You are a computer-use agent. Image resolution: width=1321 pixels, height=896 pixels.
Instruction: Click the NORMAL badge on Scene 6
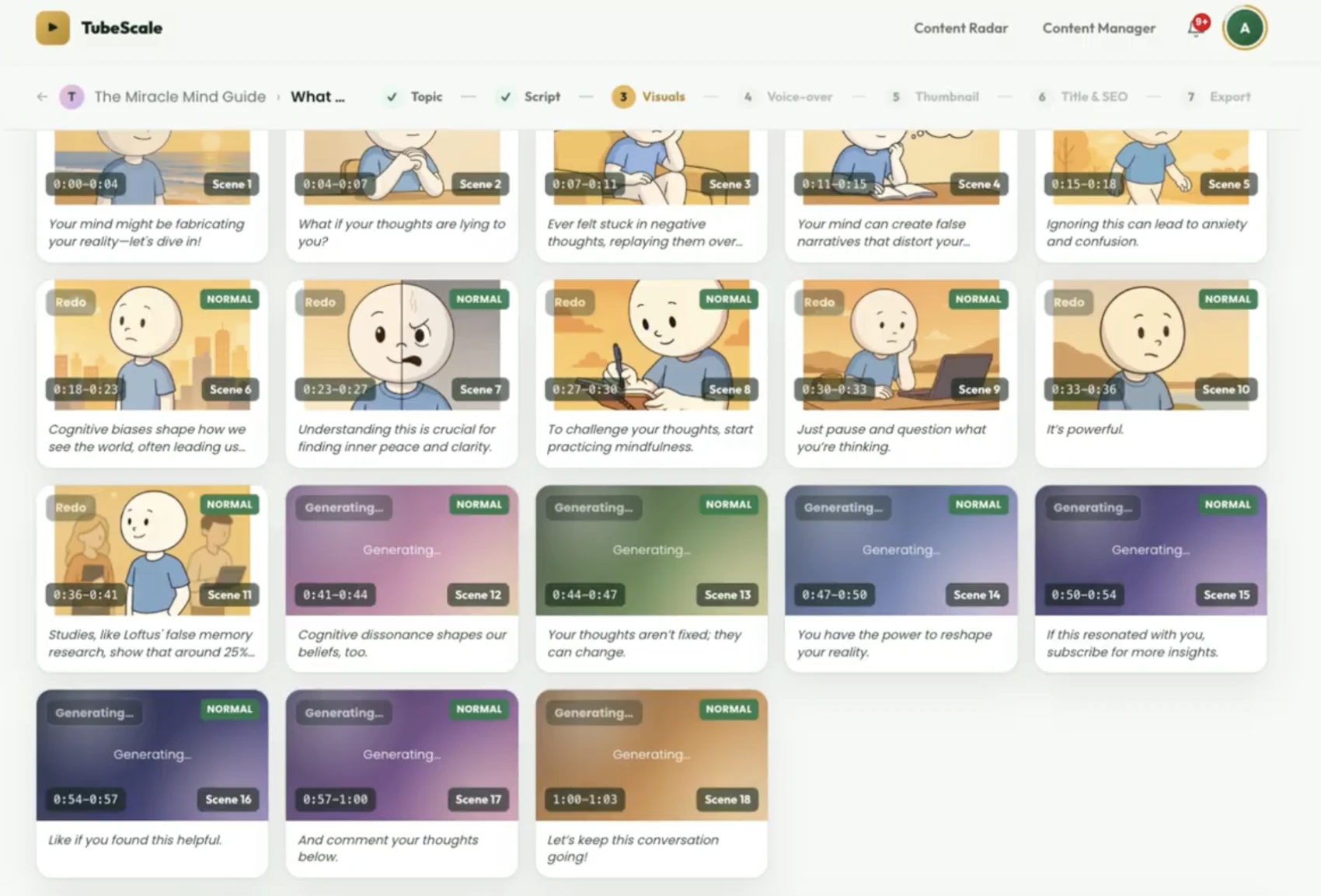(x=229, y=299)
